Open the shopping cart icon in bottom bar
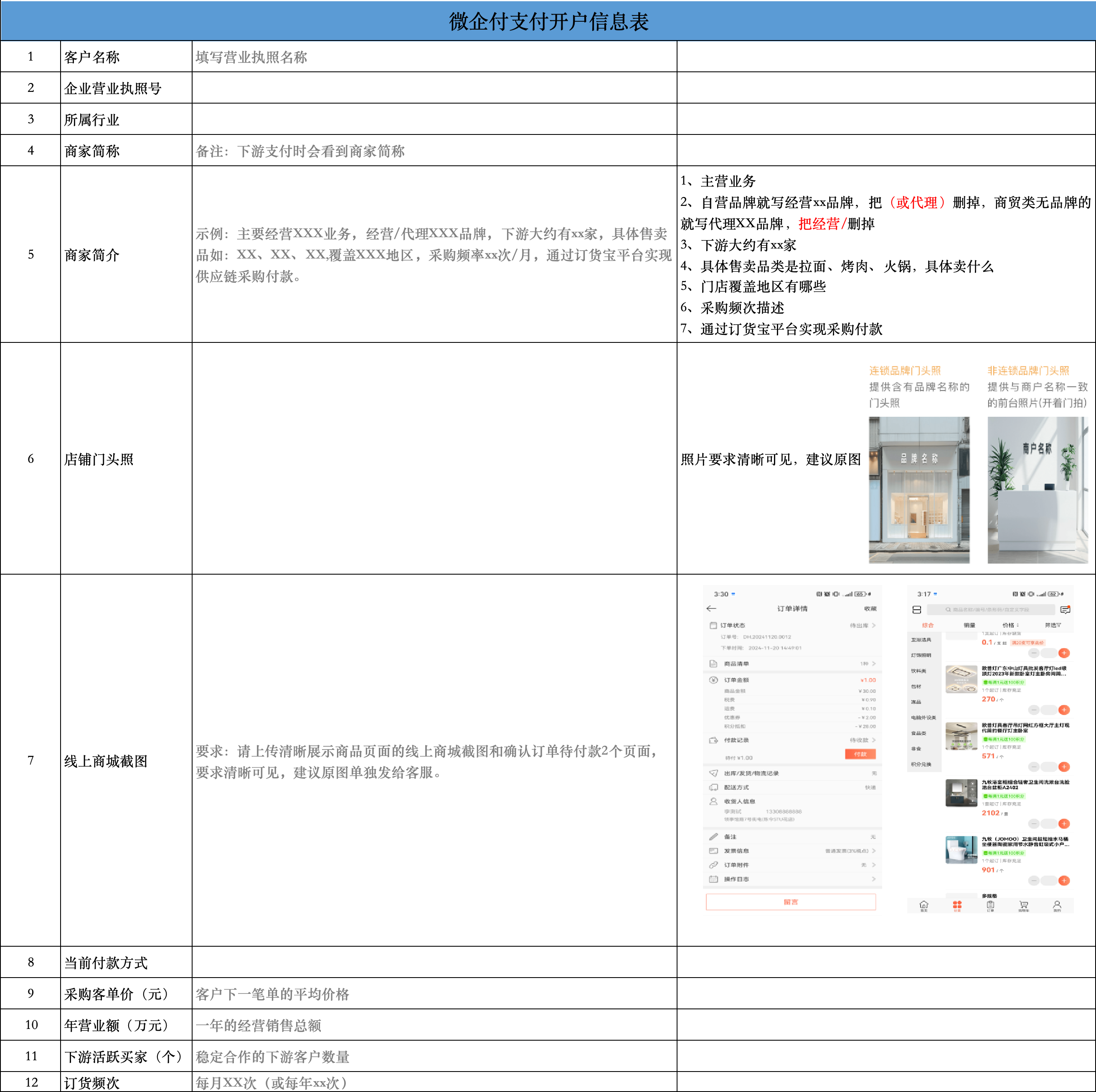This screenshot has width=1096, height=1092. [x=1023, y=905]
